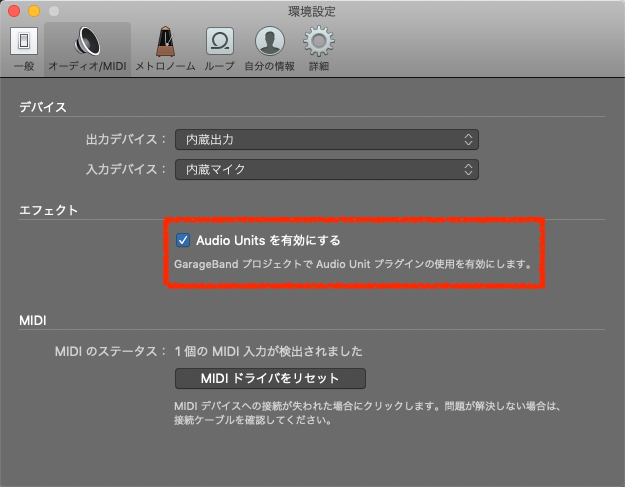
Task: Click the 1 個の MIDI 入力が検出されました status text
Action: click(x=269, y=351)
